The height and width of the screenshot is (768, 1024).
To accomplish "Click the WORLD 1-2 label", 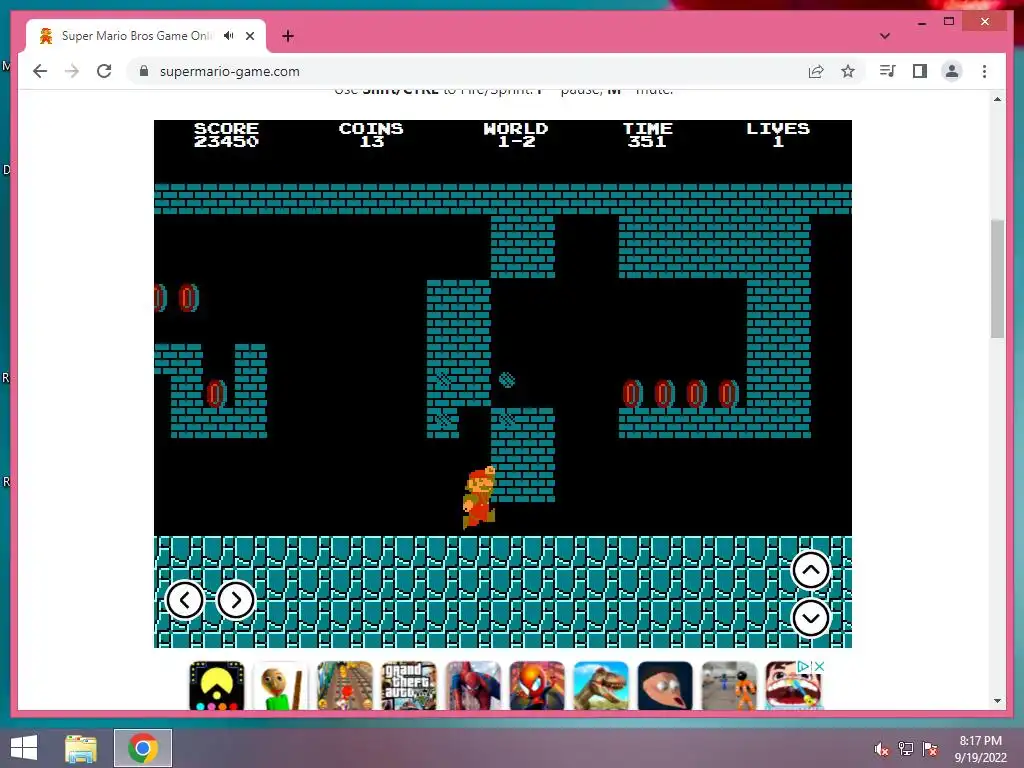I will tap(516, 135).
